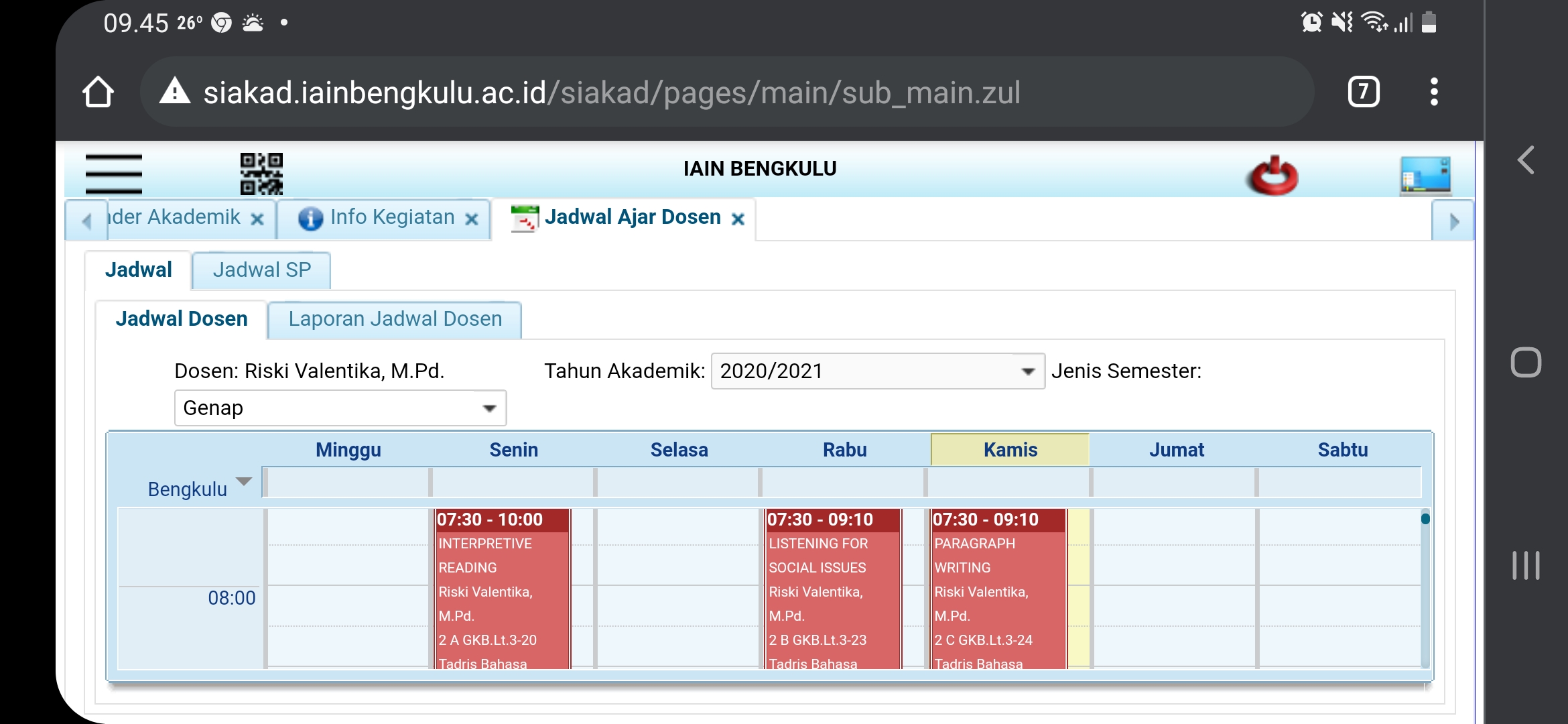The height and width of the screenshot is (724, 1568).
Task: Open the Info Kegiatan tab
Action: 392,217
